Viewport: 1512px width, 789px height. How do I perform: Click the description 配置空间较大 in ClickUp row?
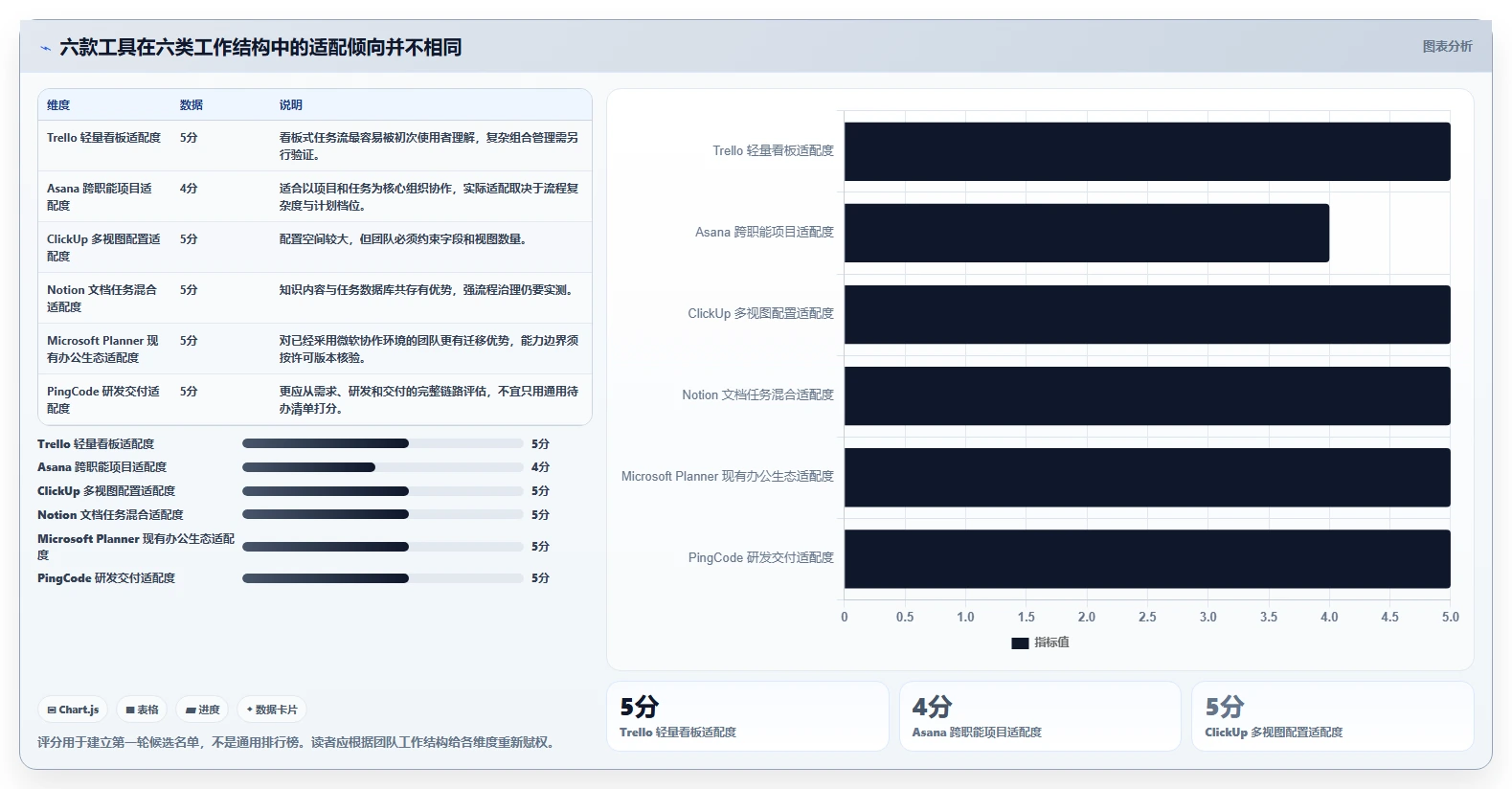403,239
